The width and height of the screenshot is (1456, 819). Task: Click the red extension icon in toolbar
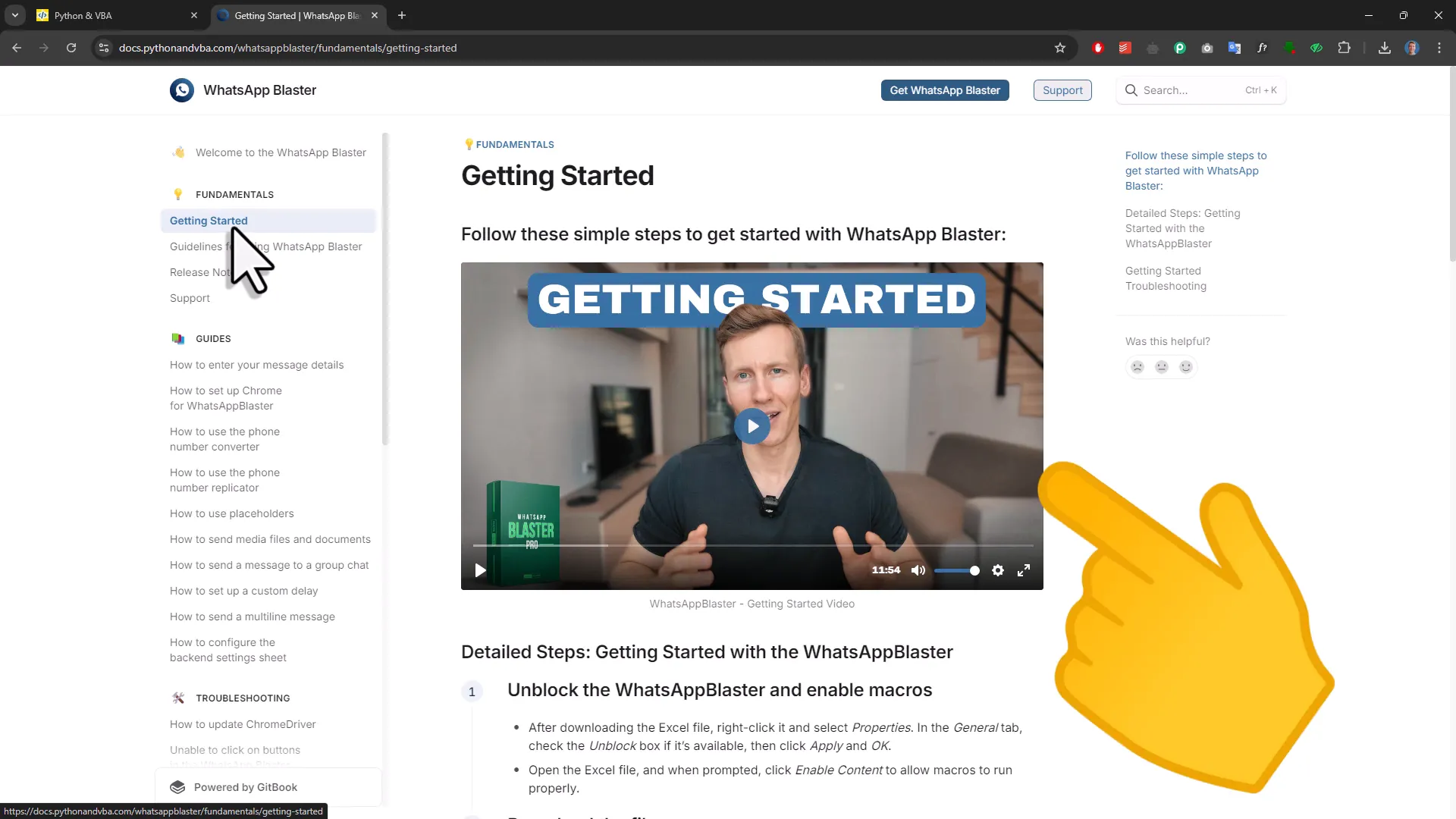[1098, 48]
